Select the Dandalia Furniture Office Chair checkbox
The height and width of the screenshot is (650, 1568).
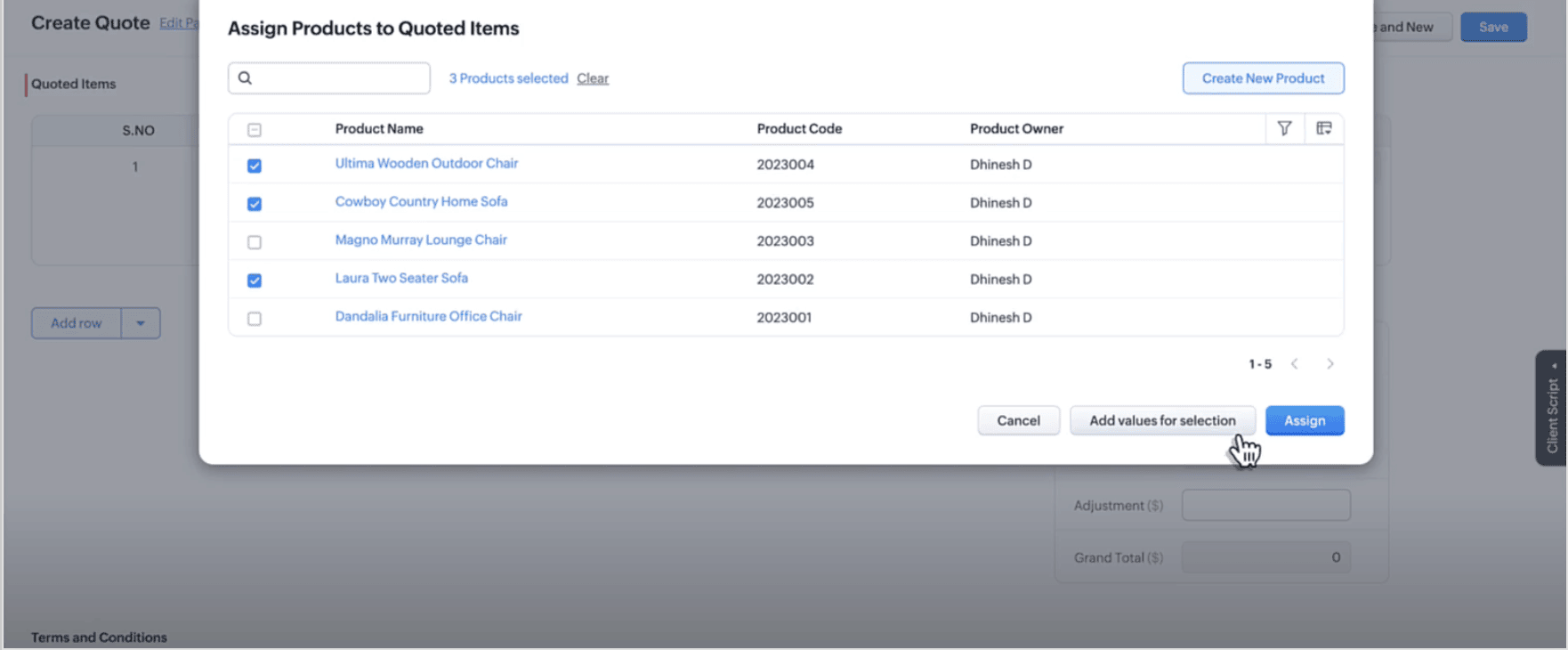click(x=255, y=319)
